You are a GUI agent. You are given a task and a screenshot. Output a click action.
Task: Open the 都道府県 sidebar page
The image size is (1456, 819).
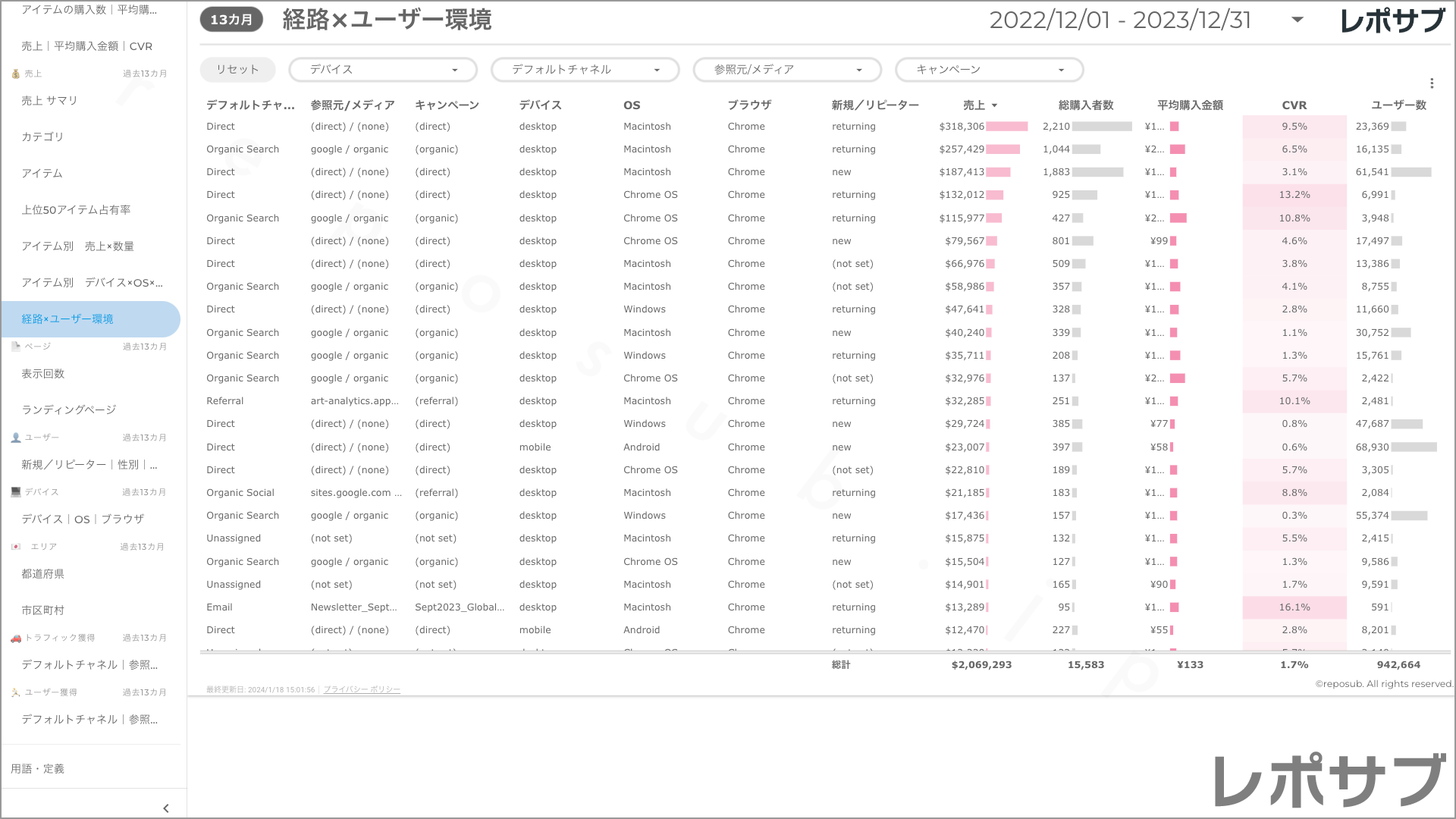click(43, 574)
